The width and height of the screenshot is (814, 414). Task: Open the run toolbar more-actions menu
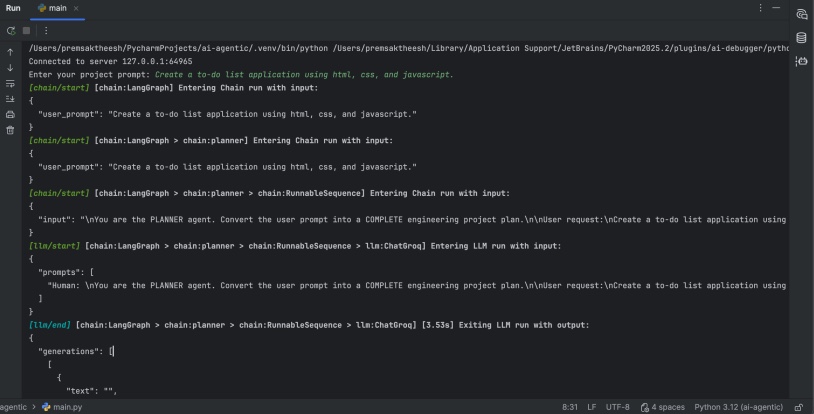pos(46,30)
